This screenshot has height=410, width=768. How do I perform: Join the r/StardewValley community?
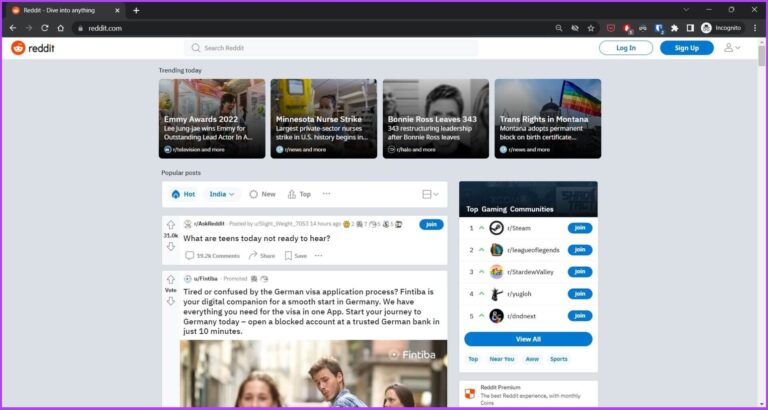580,272
